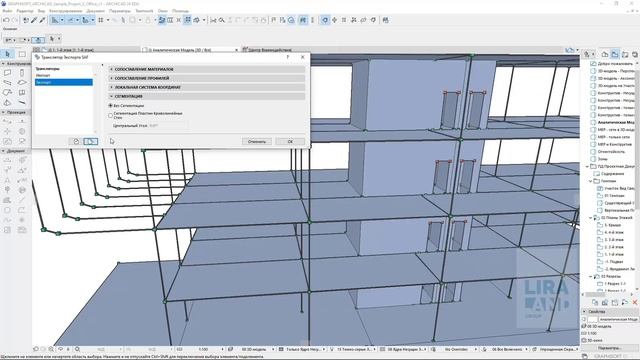Select the 'Содержание' item in the Navigator
The height and width of the screenshot is (360, 640).
coord(612,174)
